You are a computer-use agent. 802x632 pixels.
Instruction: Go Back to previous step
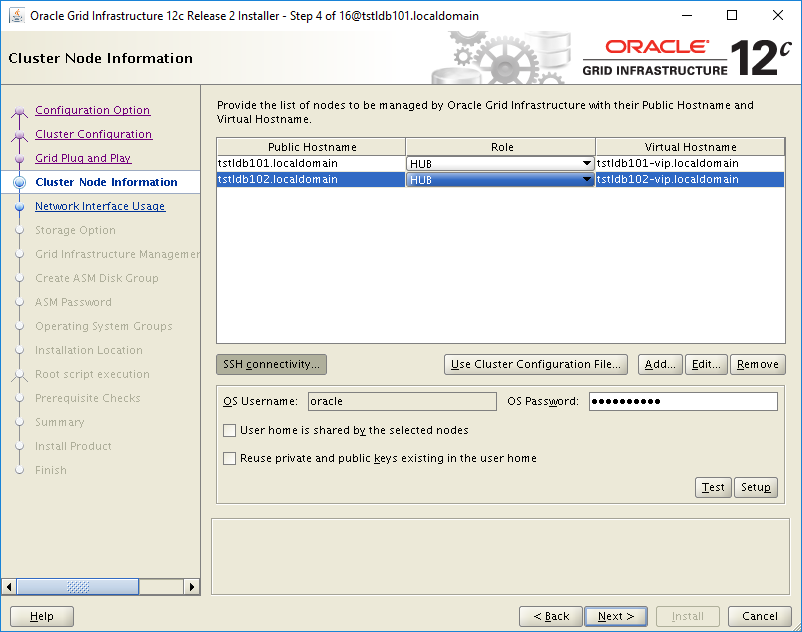pos(551,616)
